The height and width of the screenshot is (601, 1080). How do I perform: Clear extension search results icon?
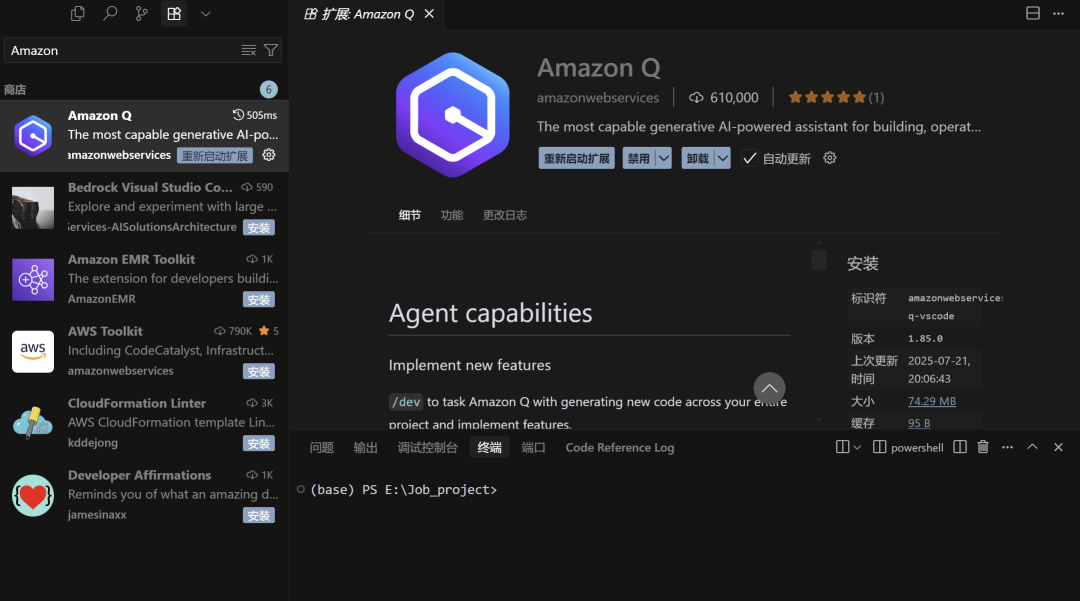(x=249, y=50)
